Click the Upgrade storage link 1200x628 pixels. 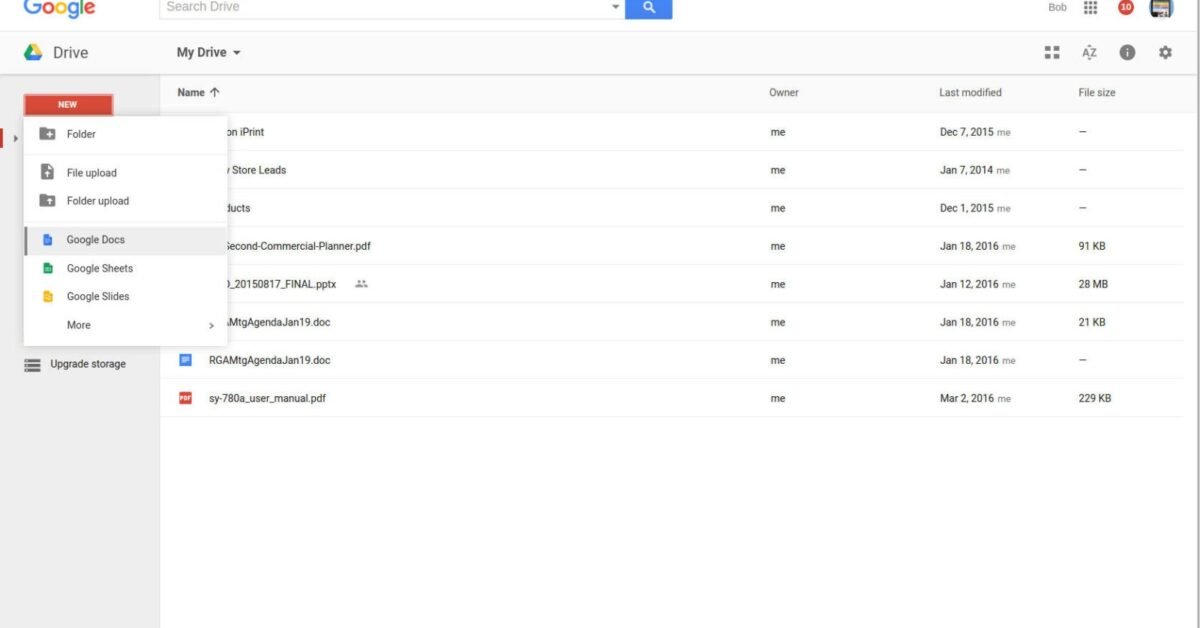88,365
